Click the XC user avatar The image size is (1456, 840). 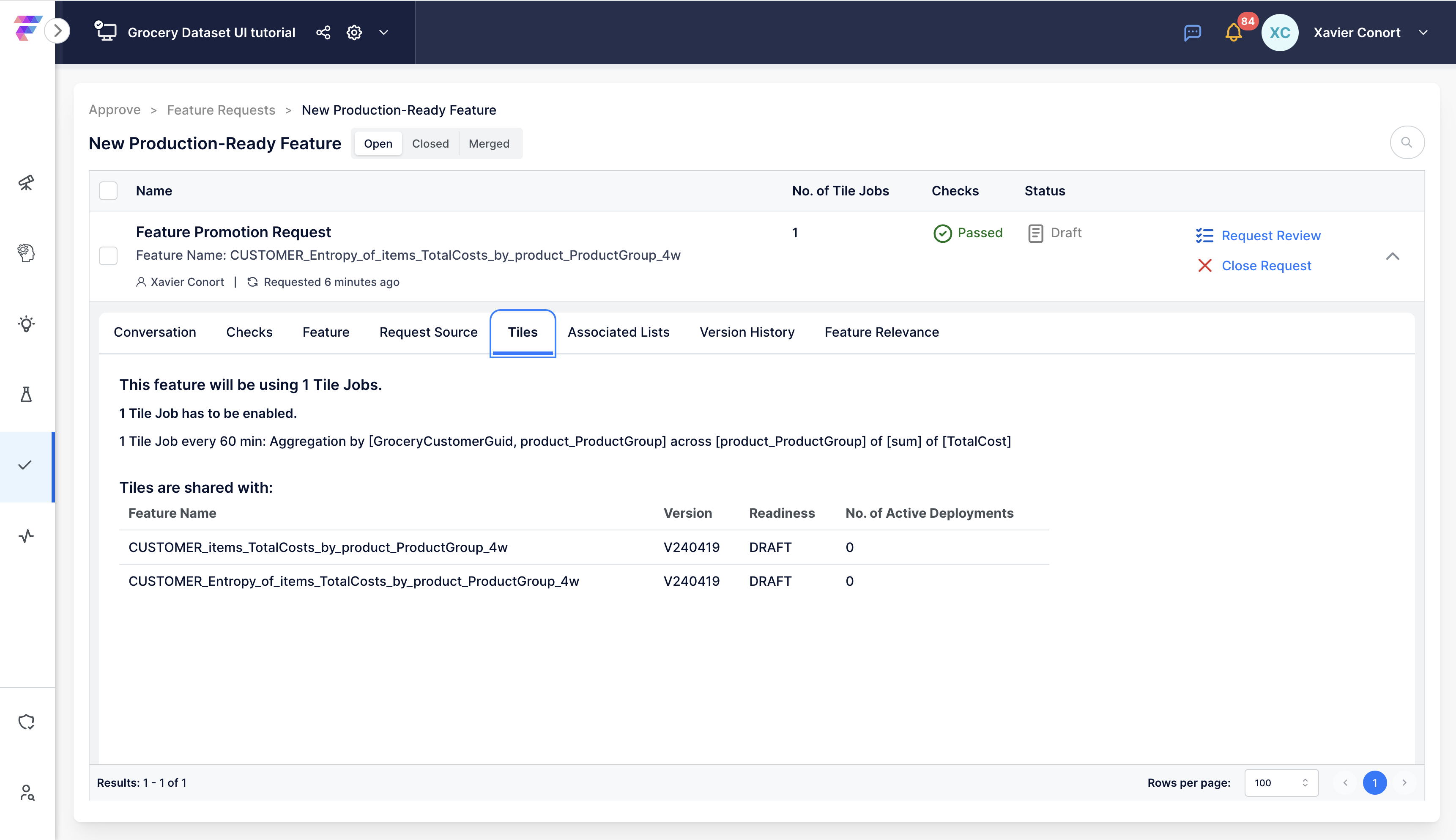point(1280,32)
